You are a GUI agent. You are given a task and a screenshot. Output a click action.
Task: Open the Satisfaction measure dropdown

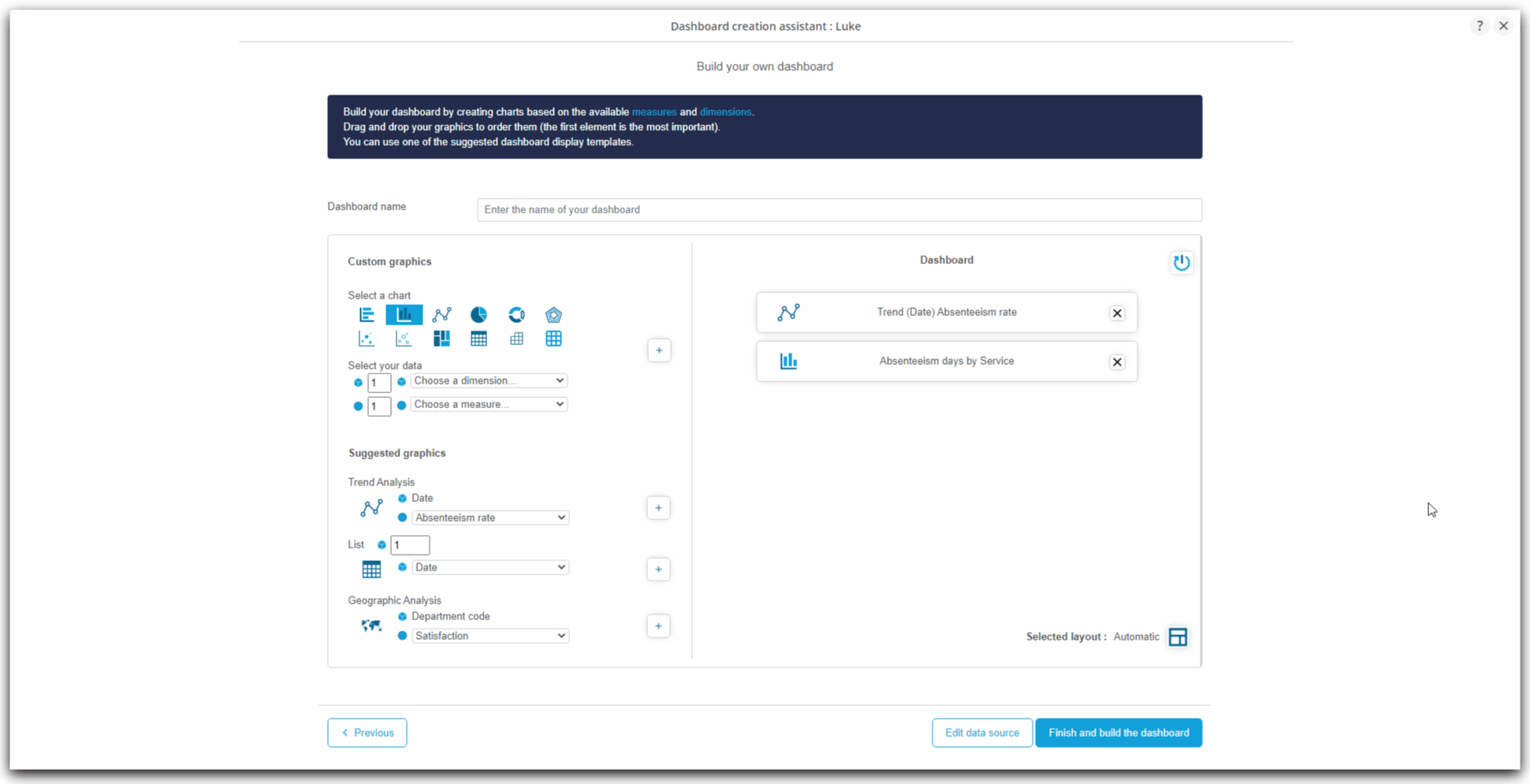[x=490, y=636]
